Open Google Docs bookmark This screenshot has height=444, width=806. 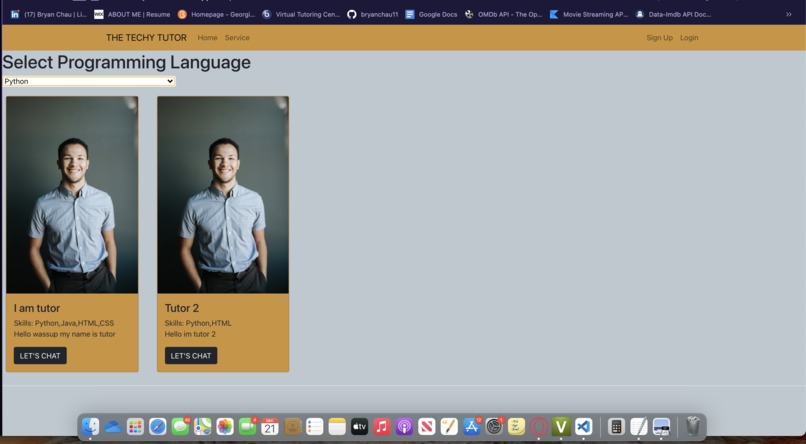click(431, 14)
